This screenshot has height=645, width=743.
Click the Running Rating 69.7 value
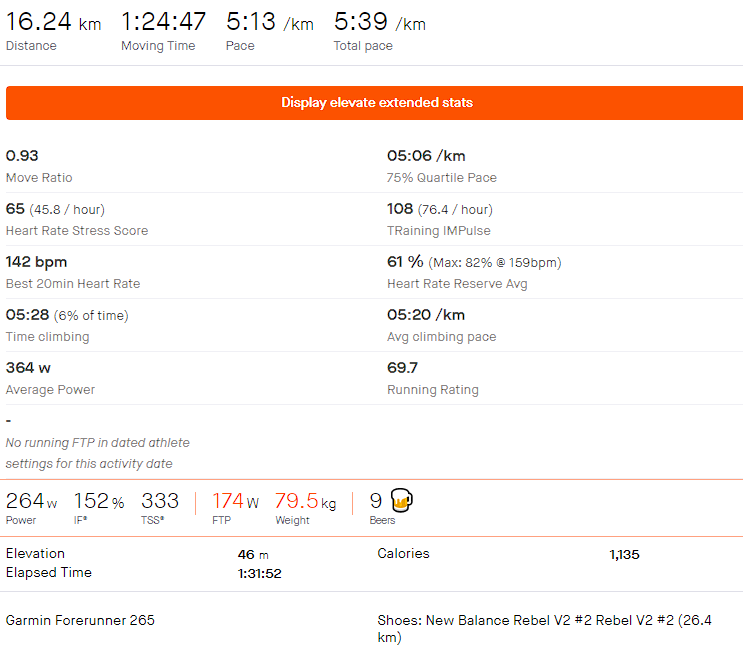(402, 368)
